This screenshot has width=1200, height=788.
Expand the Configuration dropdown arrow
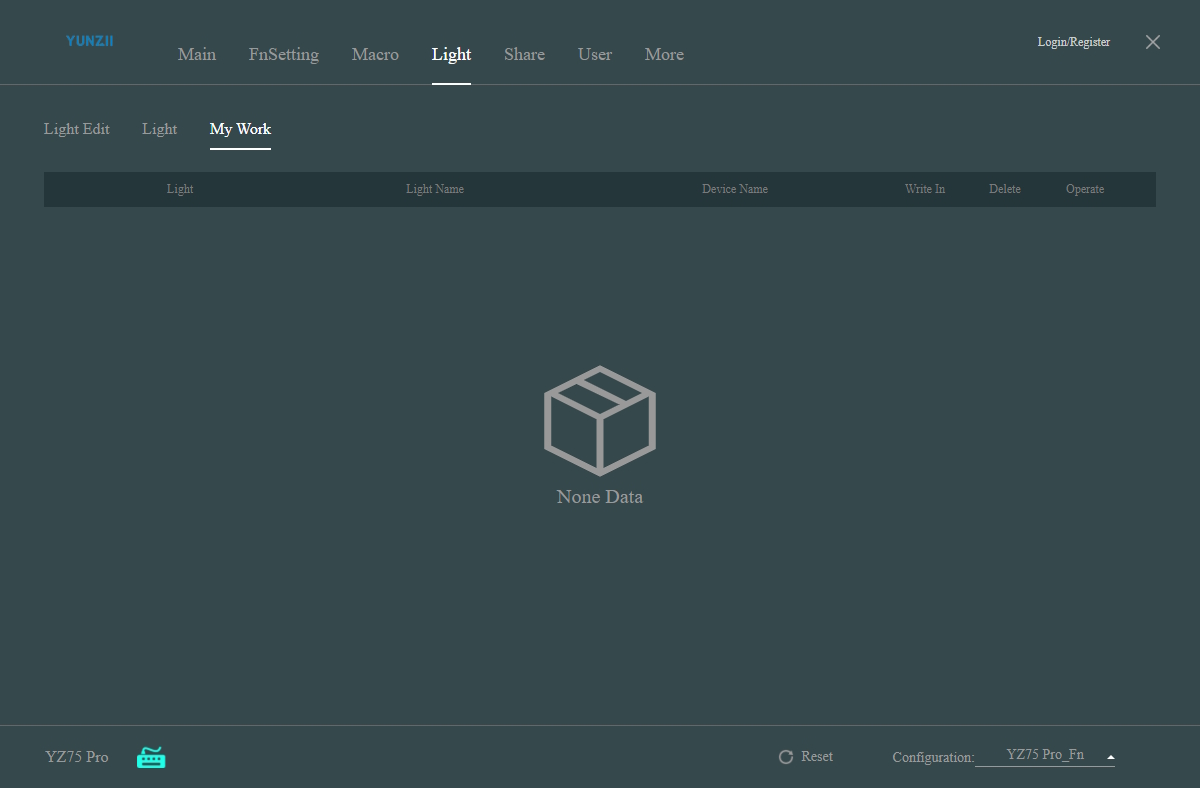coord(1110,757)
